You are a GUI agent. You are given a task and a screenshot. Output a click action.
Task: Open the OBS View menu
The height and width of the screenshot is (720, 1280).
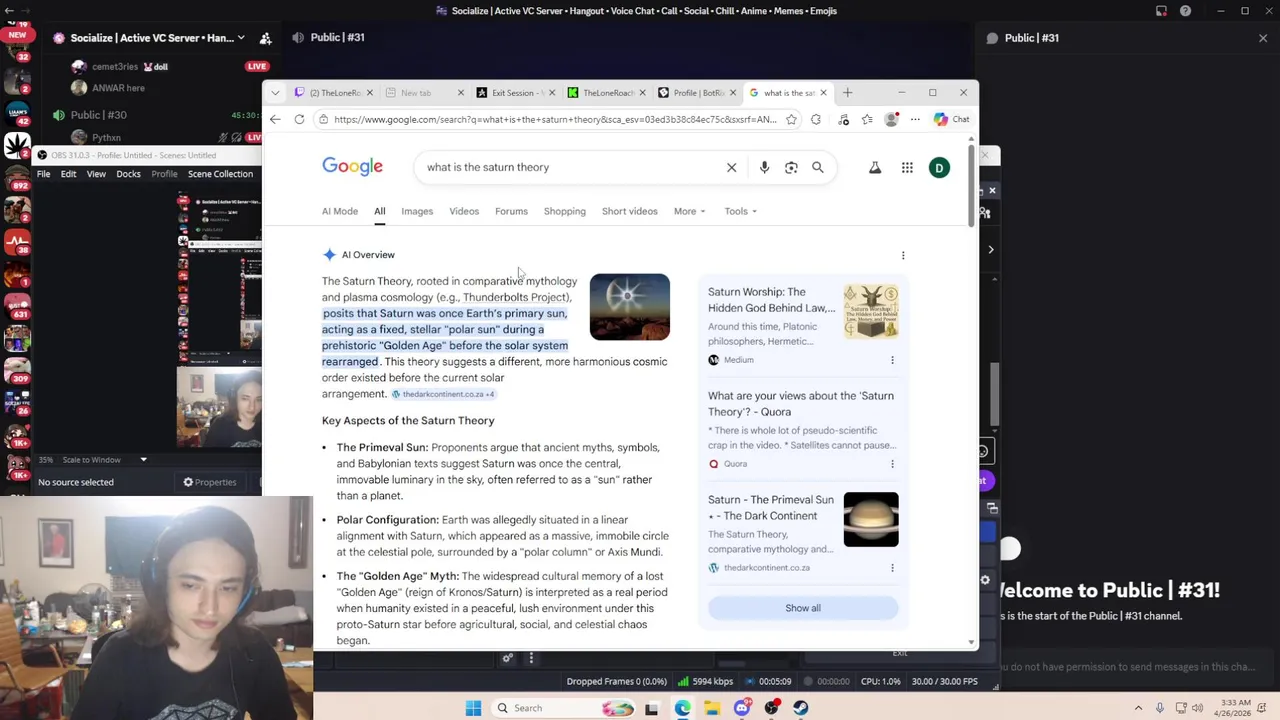pos(96,174)
